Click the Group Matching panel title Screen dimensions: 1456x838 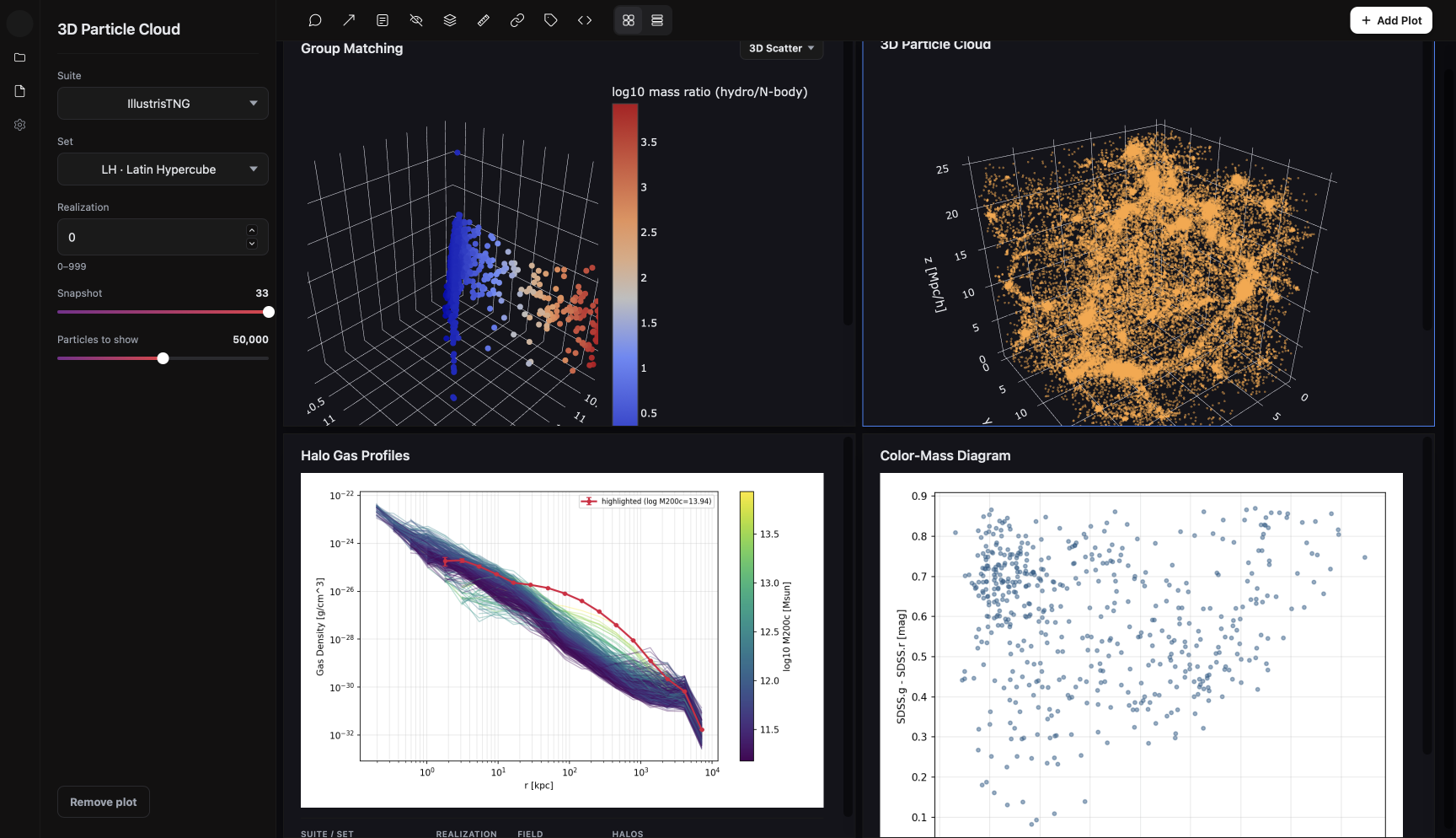tap(352, 49)
